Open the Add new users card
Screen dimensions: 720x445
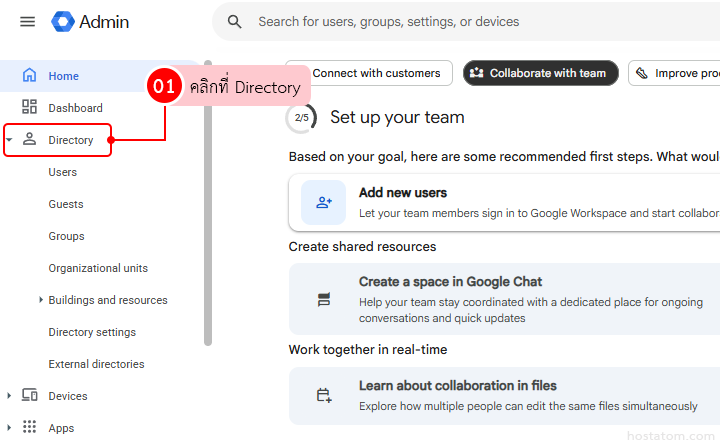coord(504,203)
